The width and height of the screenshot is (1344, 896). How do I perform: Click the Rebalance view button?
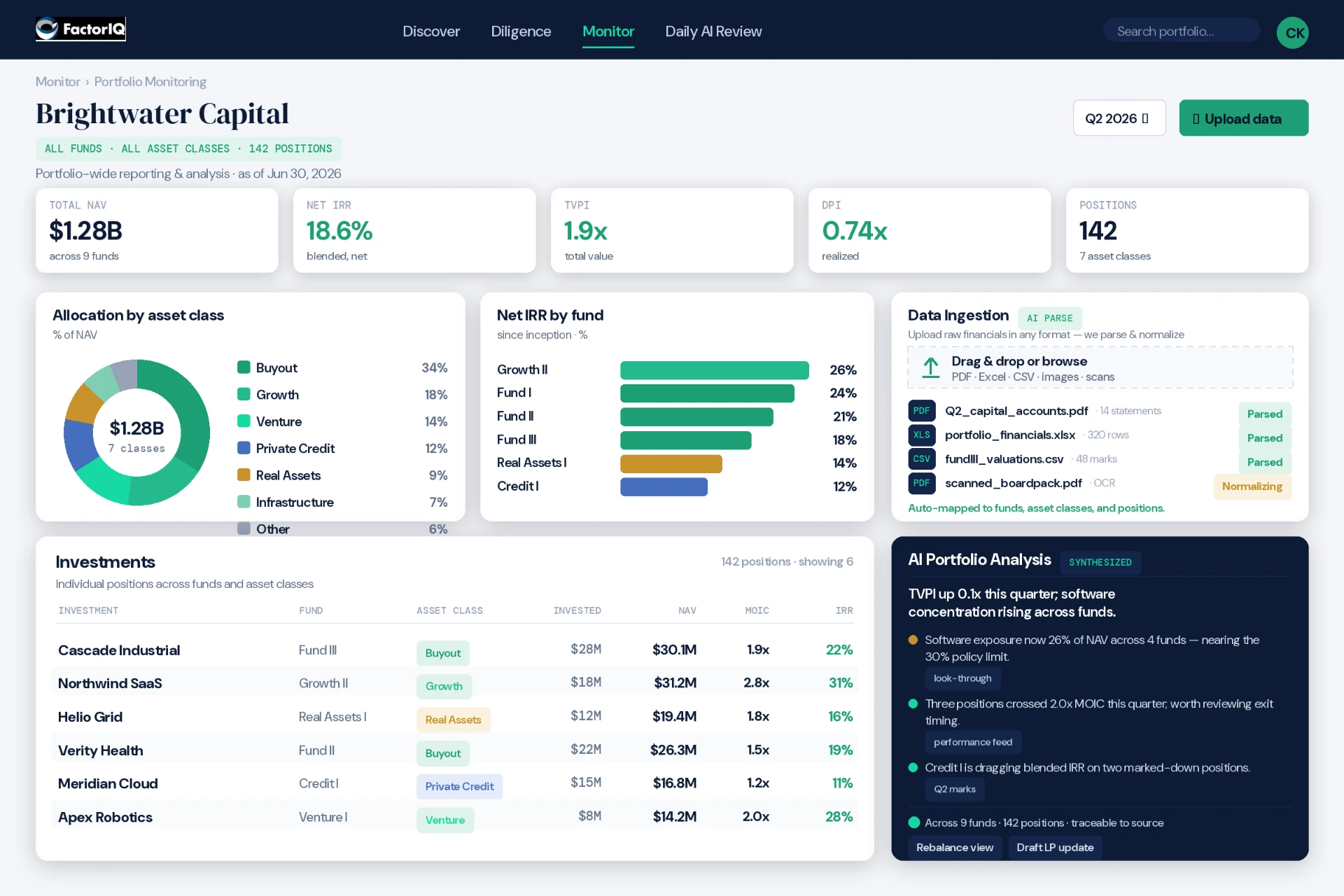coord(955,847)
